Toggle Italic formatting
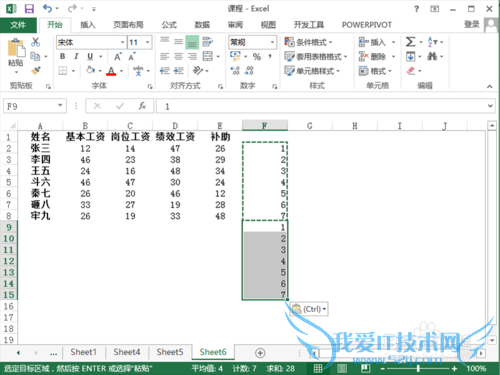 [x=76, y=56]
